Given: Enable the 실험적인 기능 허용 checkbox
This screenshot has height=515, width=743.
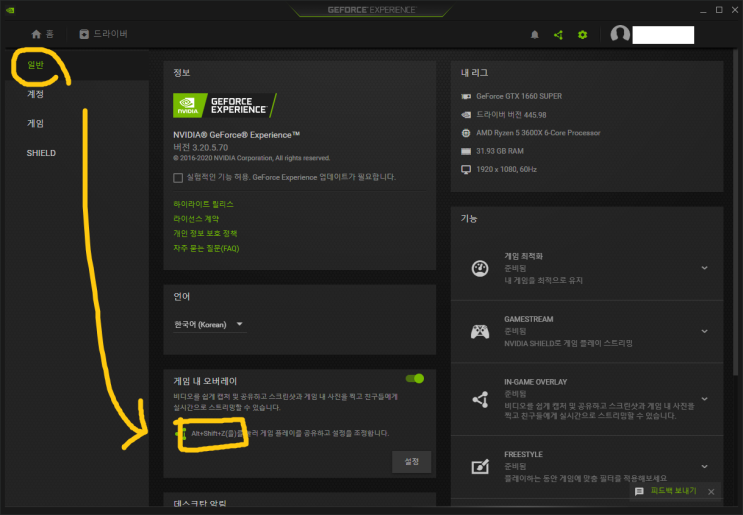Looking at the screenshot, I should point(178,178).
